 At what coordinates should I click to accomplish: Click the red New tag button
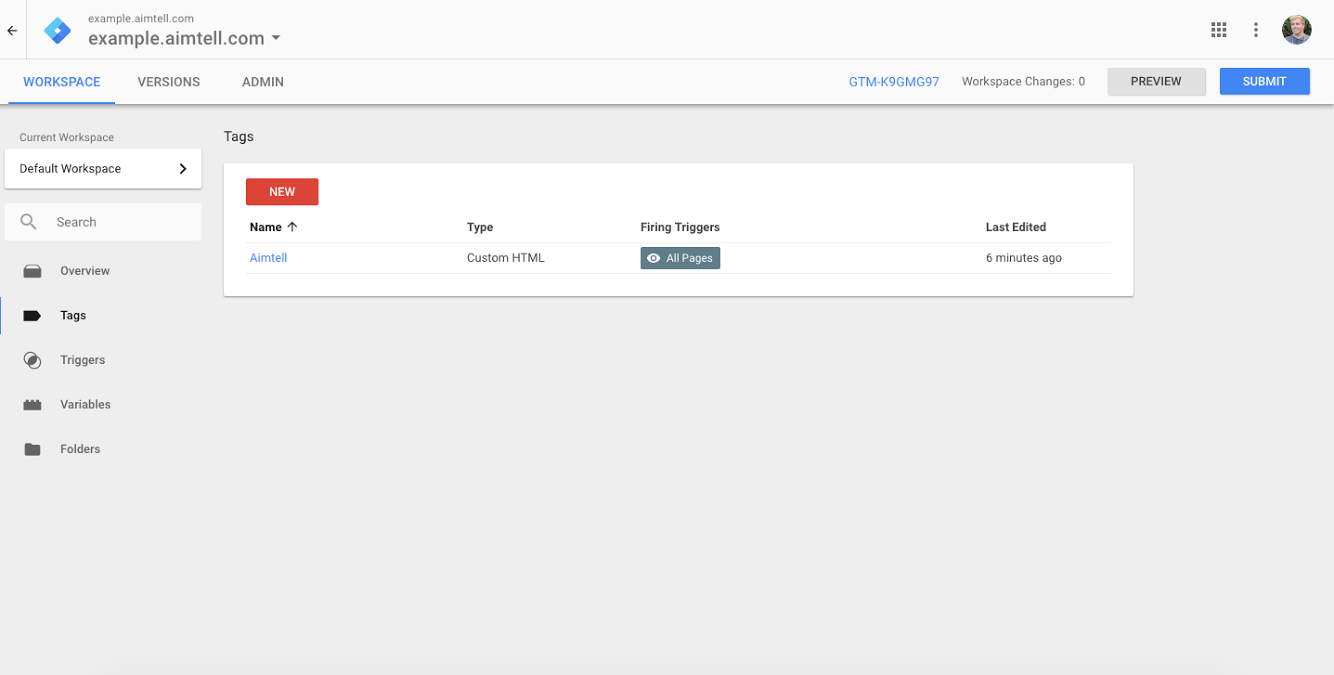[282, 192]
